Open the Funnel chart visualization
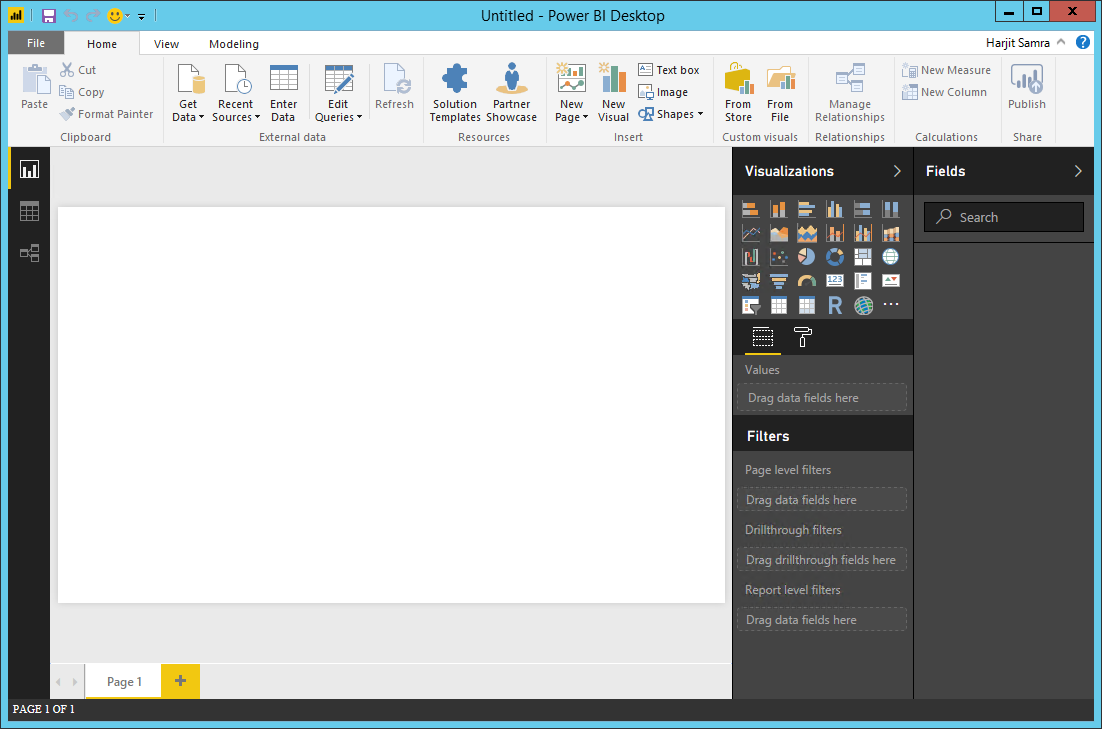The height and width of the screenshot is (729, 1102). pos(779,281)
